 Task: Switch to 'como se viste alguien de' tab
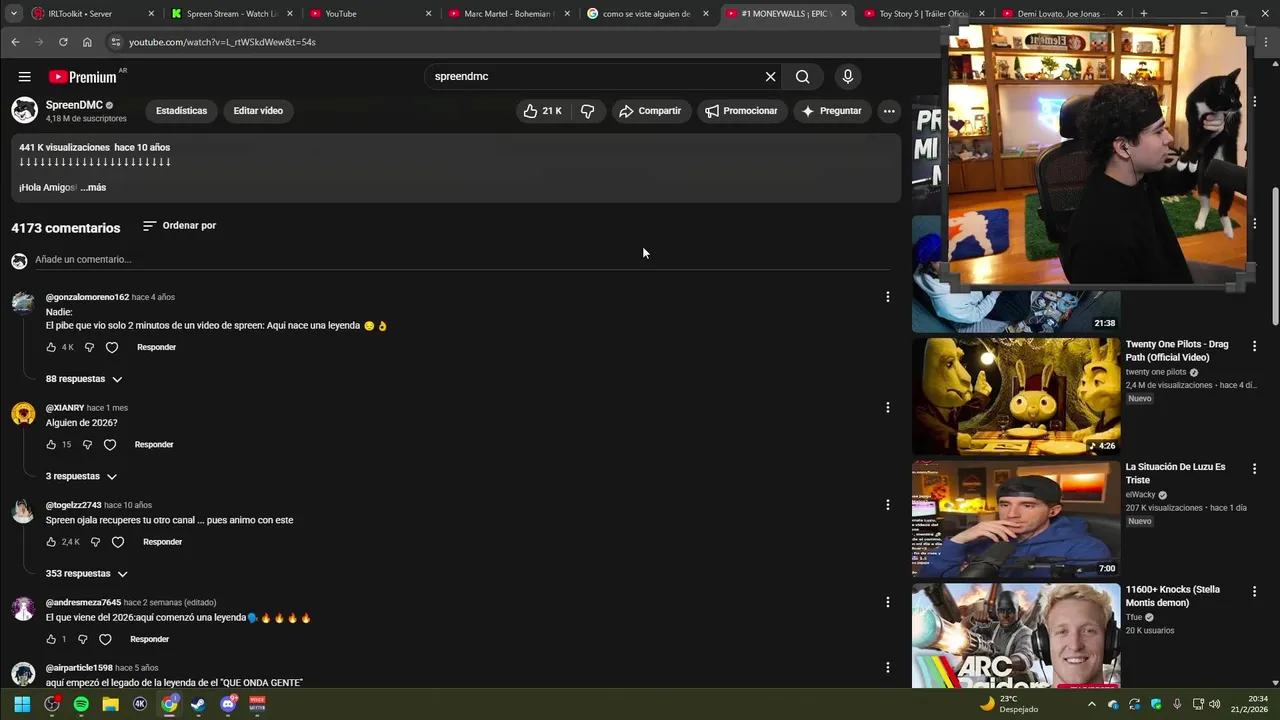point(646,14)
